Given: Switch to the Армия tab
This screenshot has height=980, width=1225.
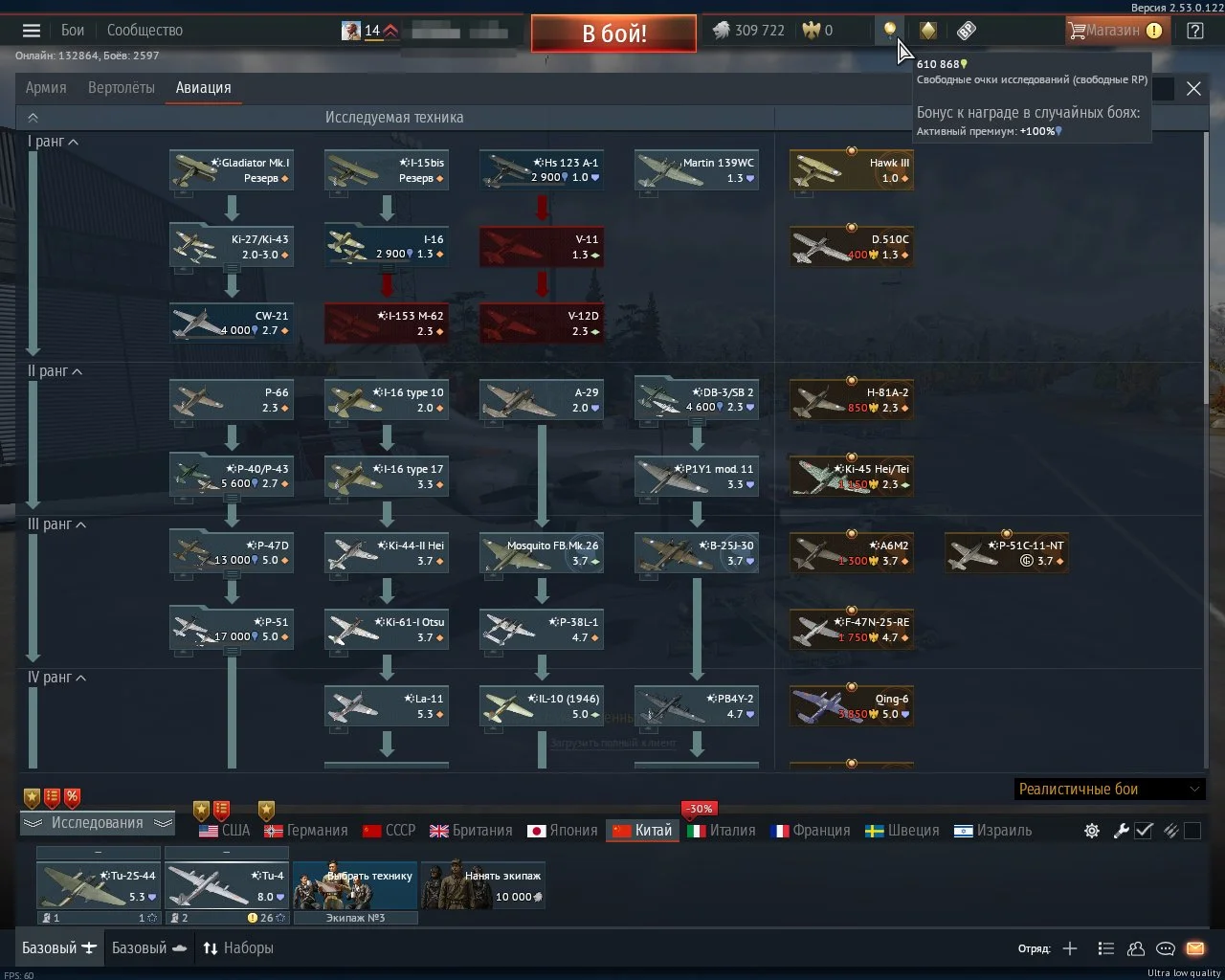Looking at the screenshot, I should click(x=46, y=88).
